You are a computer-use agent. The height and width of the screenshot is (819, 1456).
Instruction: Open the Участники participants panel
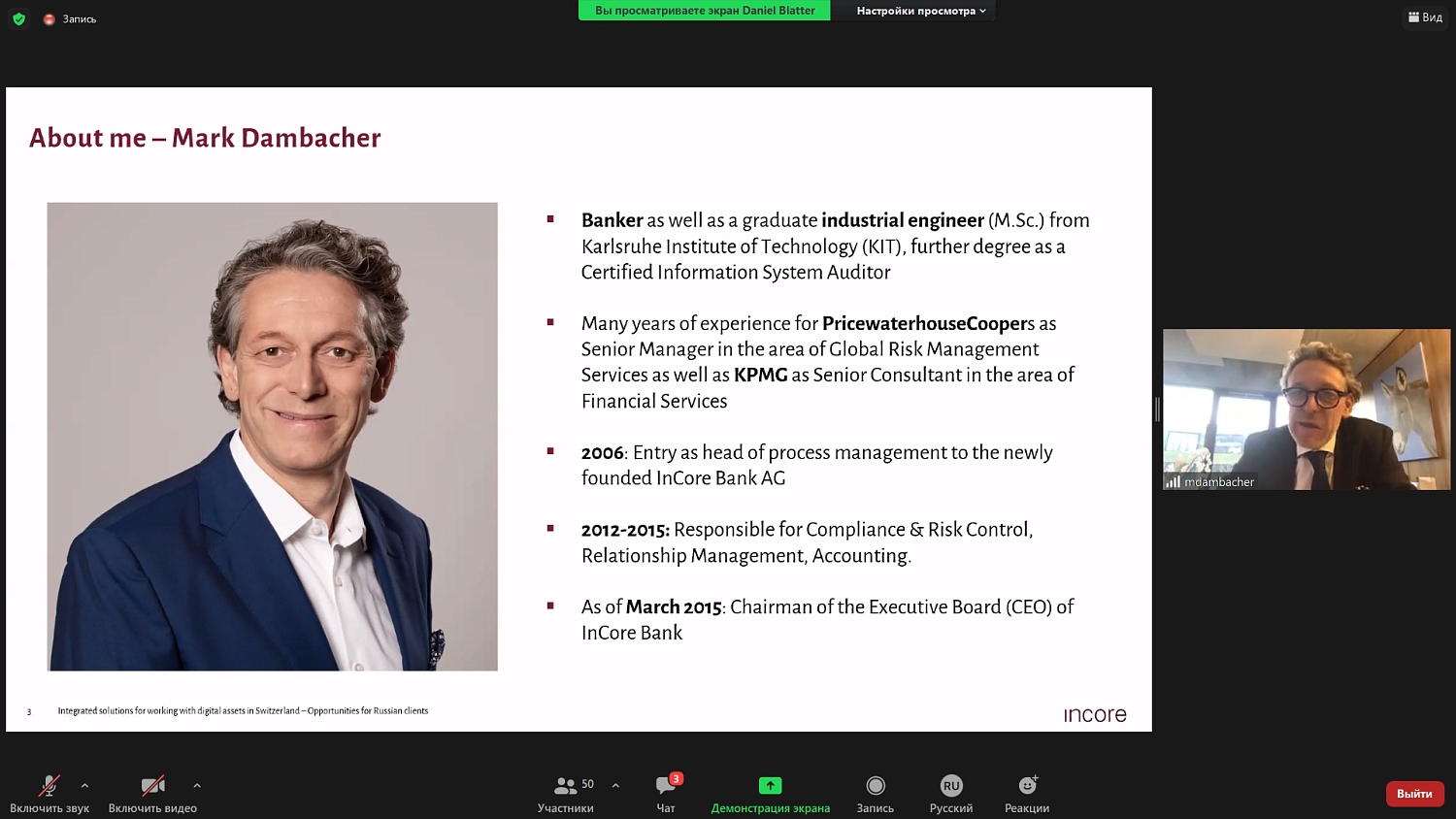point(566,793)
